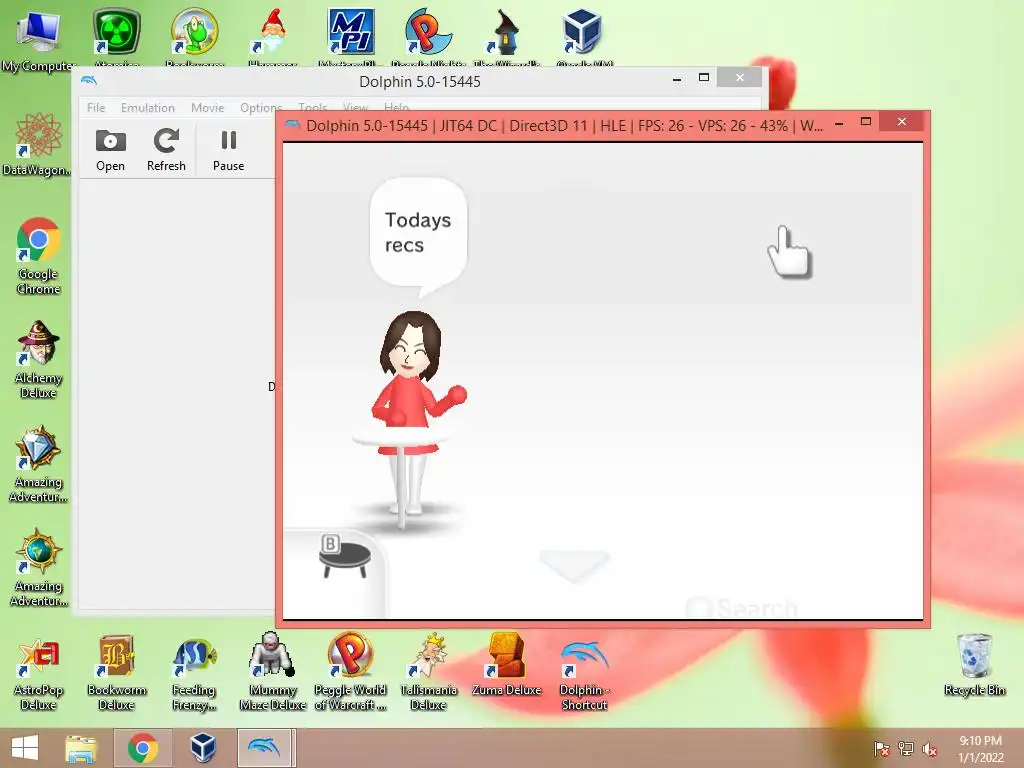The image size is (1024, 768).
Task: Open the Movie menu in Dolphin
Action: (208, 108)
